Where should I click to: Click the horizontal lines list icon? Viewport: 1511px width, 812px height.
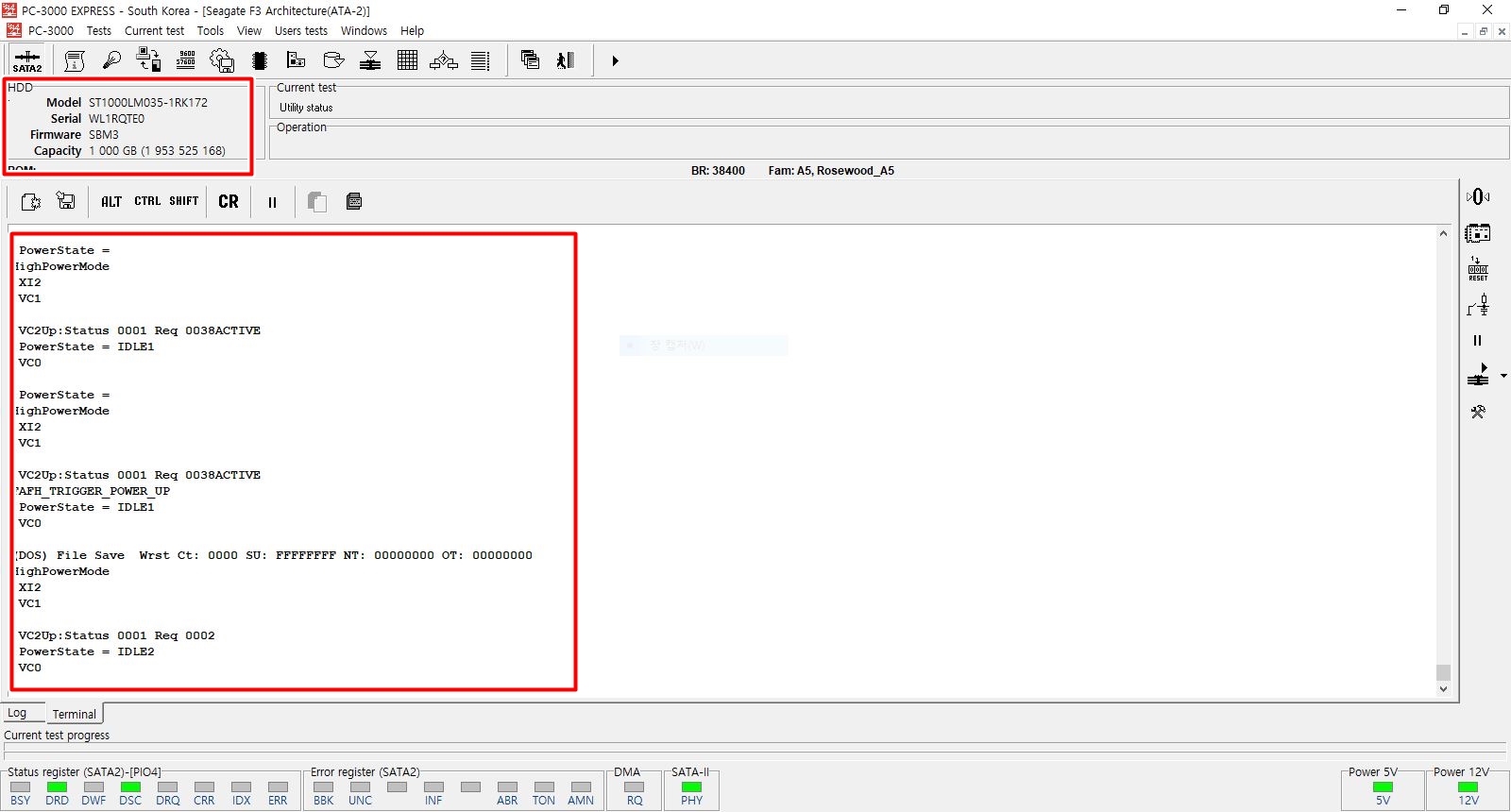pos(481,60)
